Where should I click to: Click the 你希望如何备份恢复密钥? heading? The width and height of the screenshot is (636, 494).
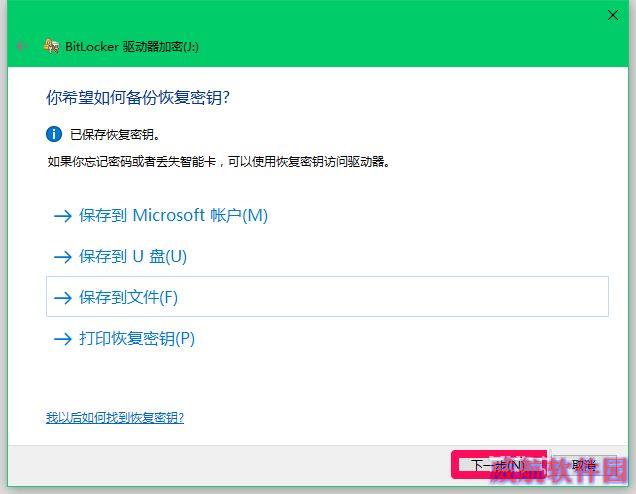pos(138,98)
